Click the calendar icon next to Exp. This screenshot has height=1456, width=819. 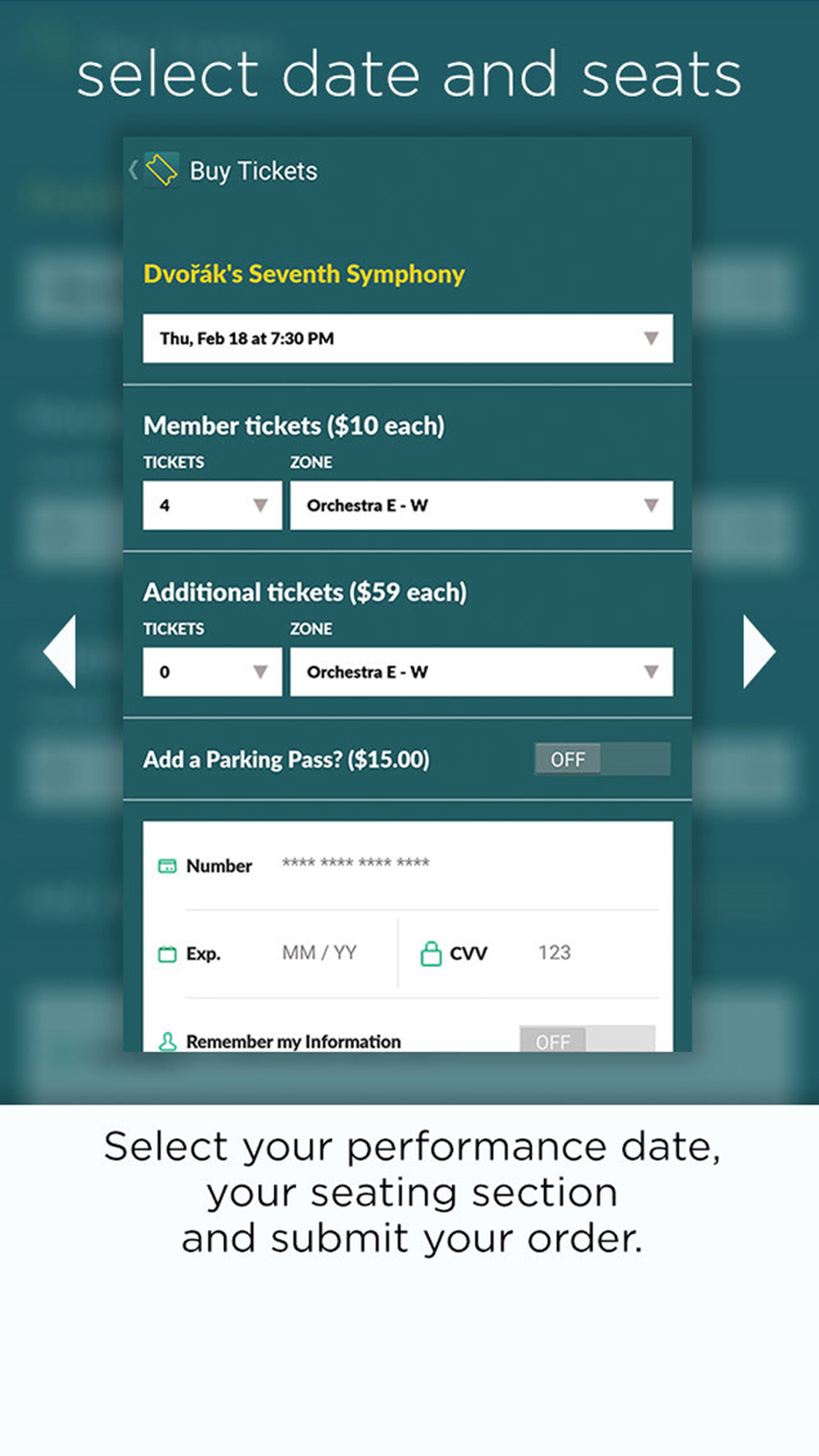point(167,954)
